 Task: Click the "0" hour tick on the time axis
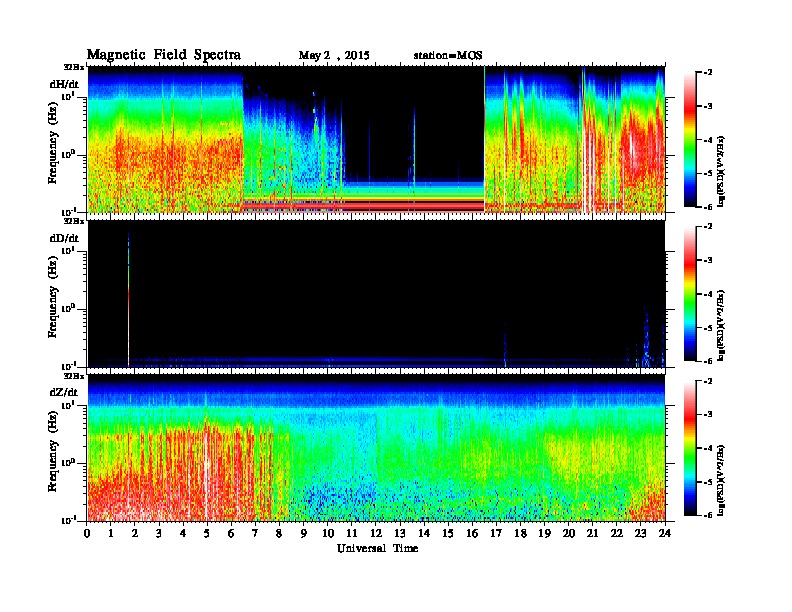point(87,533)
